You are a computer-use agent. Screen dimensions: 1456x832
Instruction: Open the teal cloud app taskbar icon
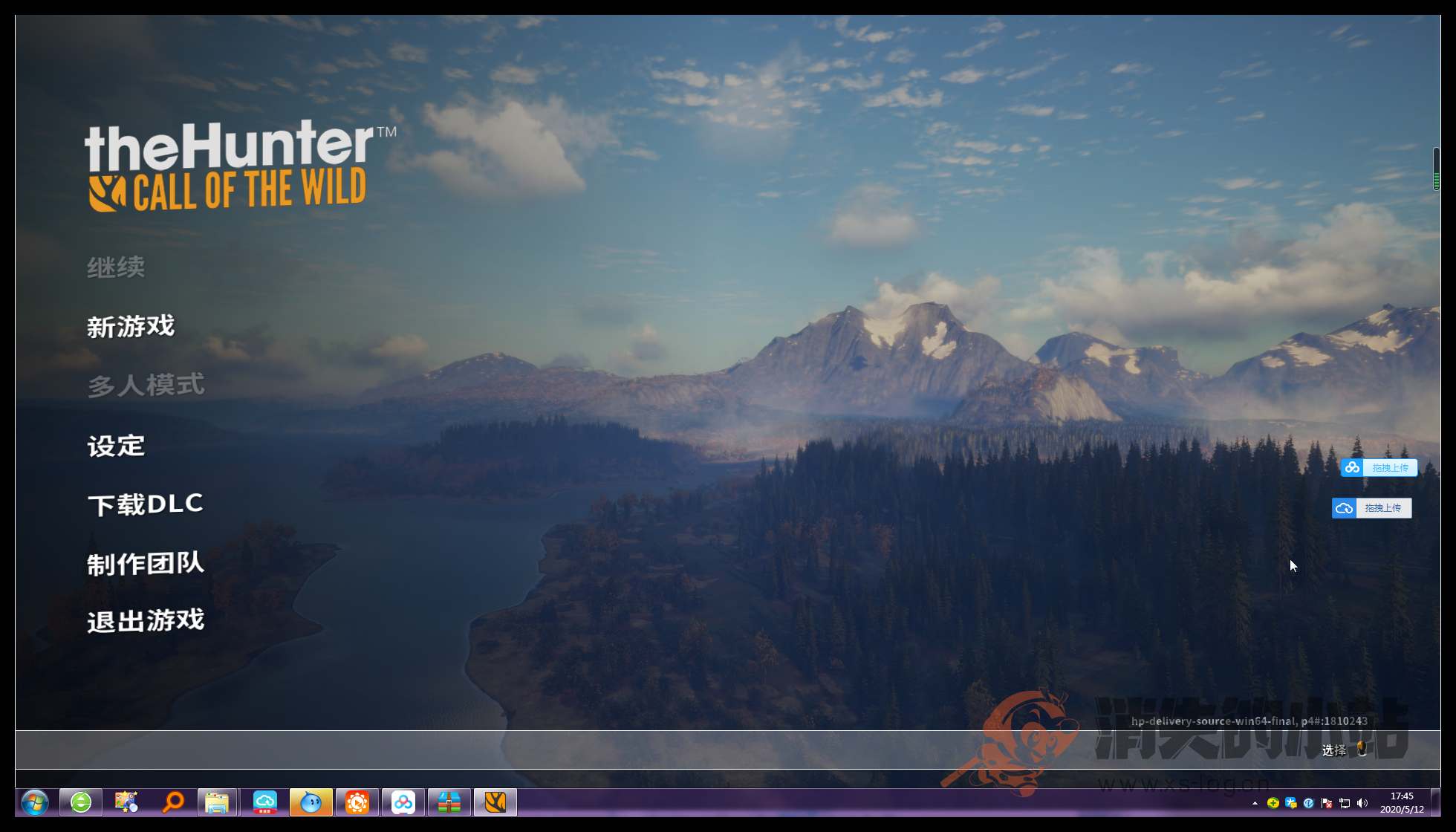point(265,802)
